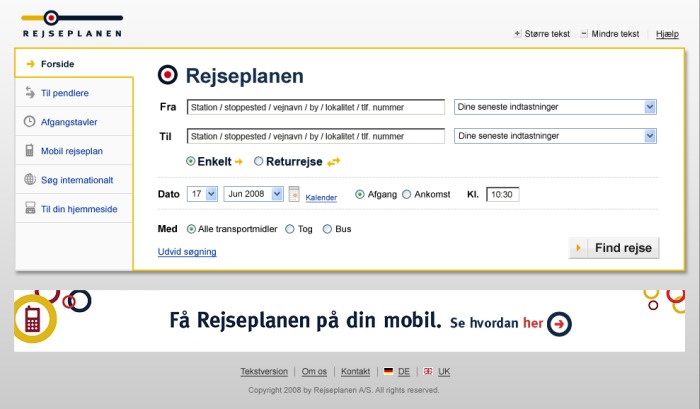This screenshot has width=700, height=409.
Task: Open the Afgangstavler sidebar item
Action: pos(74,121)
